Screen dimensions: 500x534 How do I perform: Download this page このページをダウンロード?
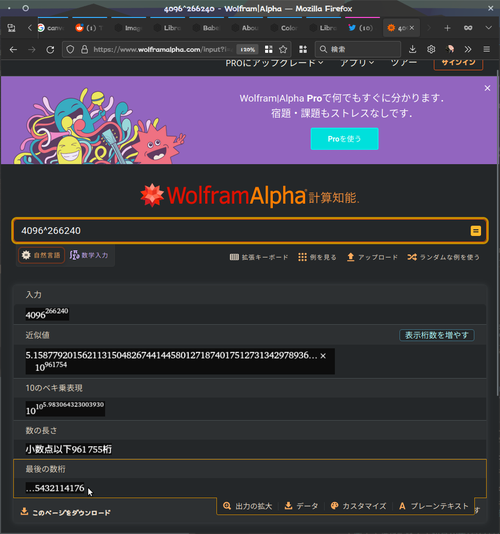(66, 512)
